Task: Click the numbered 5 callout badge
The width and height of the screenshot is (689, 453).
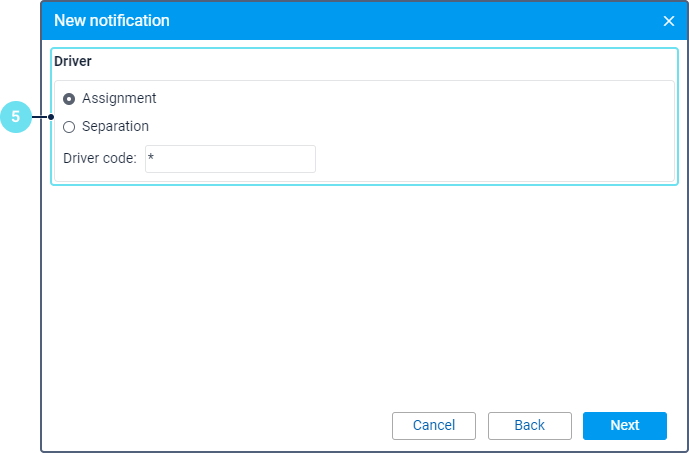Action: pyautogui.click(x=16, y=117)
